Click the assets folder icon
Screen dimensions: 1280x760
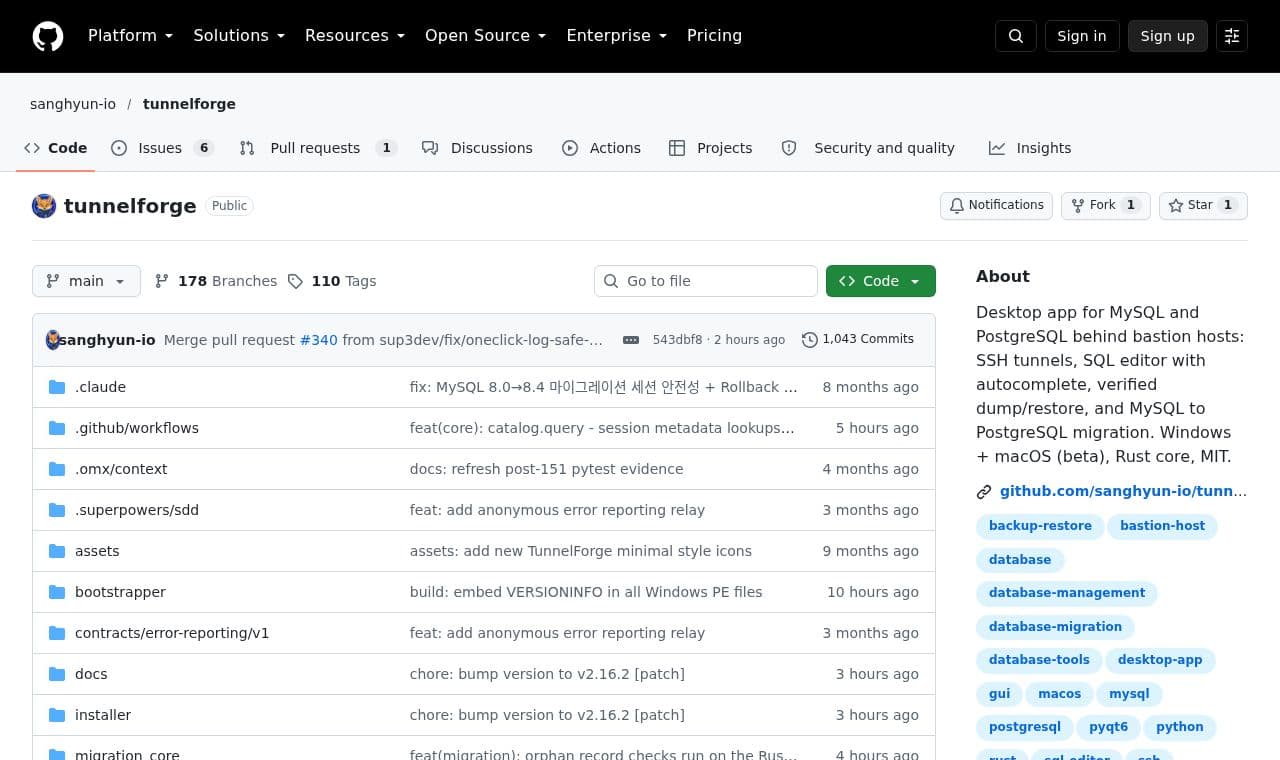coord(57,551)
